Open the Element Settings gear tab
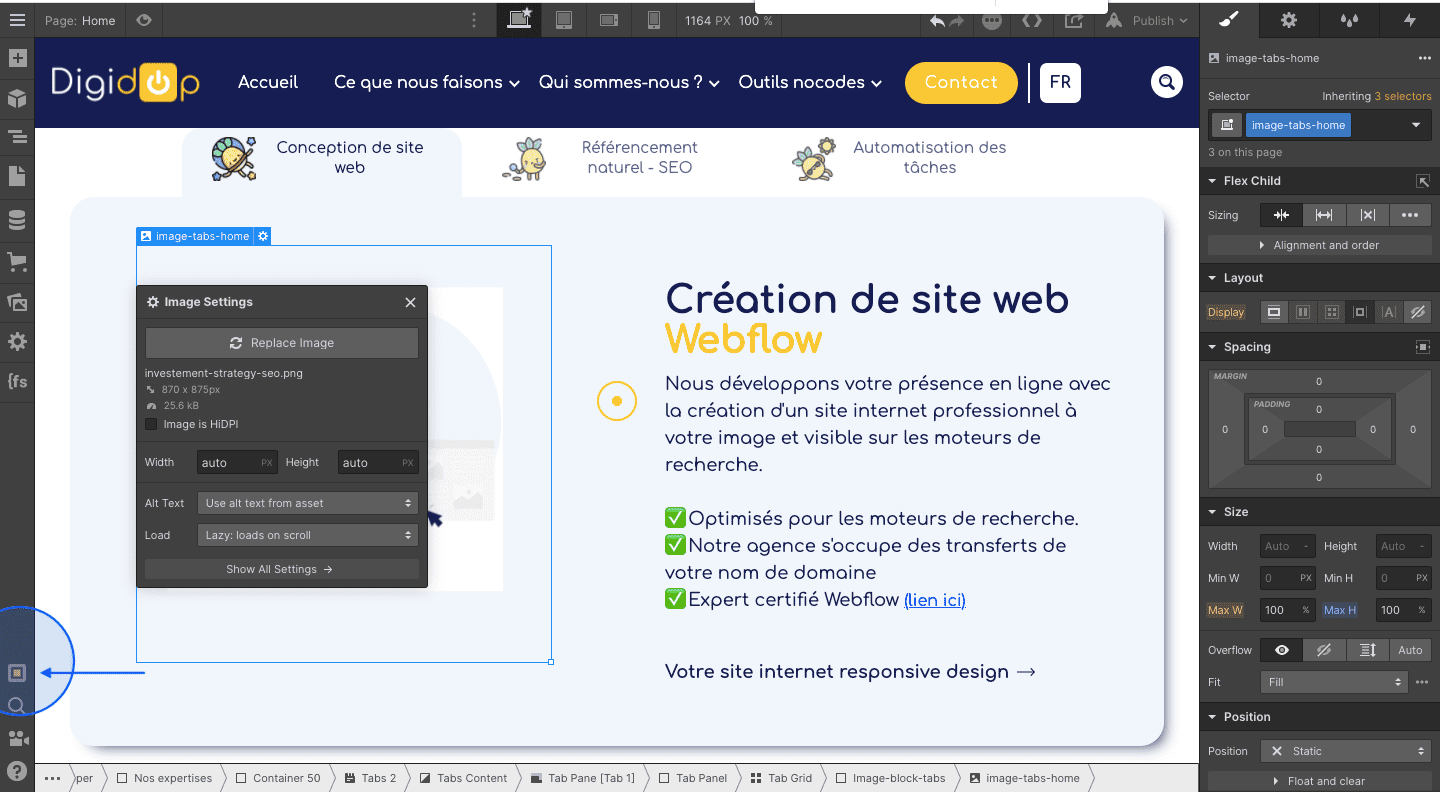The image size is (1440, 792). (x=1289, y=20)
